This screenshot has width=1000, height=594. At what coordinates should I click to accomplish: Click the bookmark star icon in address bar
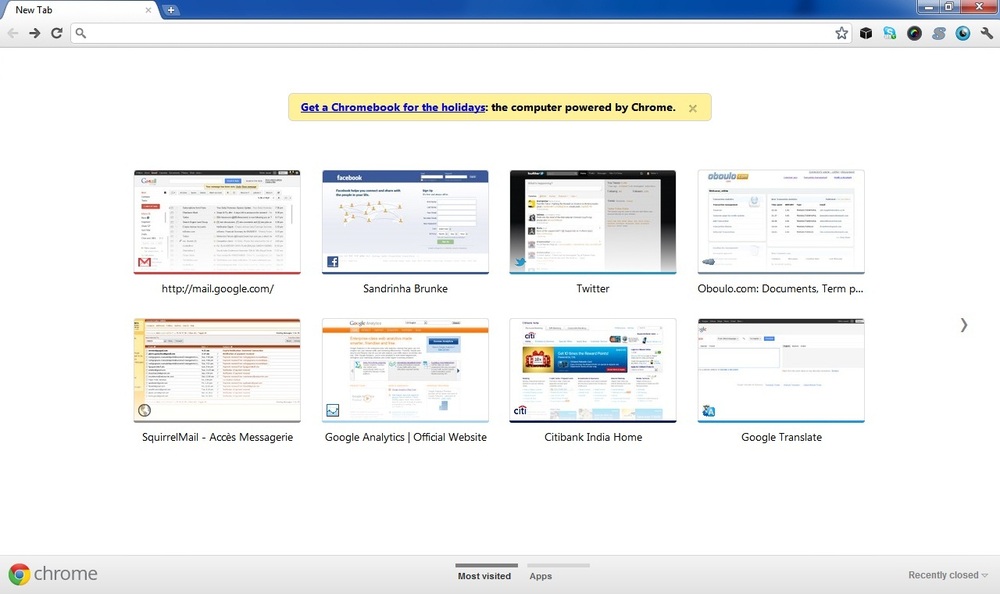click(842, 33)
